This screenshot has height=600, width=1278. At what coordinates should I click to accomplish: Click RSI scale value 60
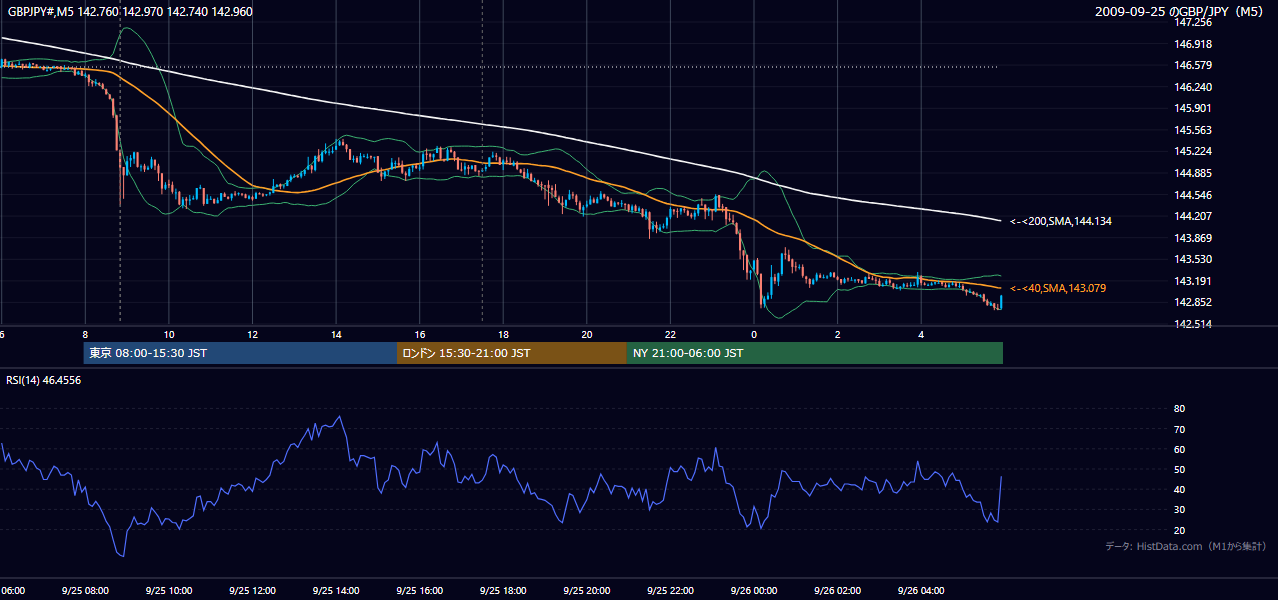tap(1179, 449)
